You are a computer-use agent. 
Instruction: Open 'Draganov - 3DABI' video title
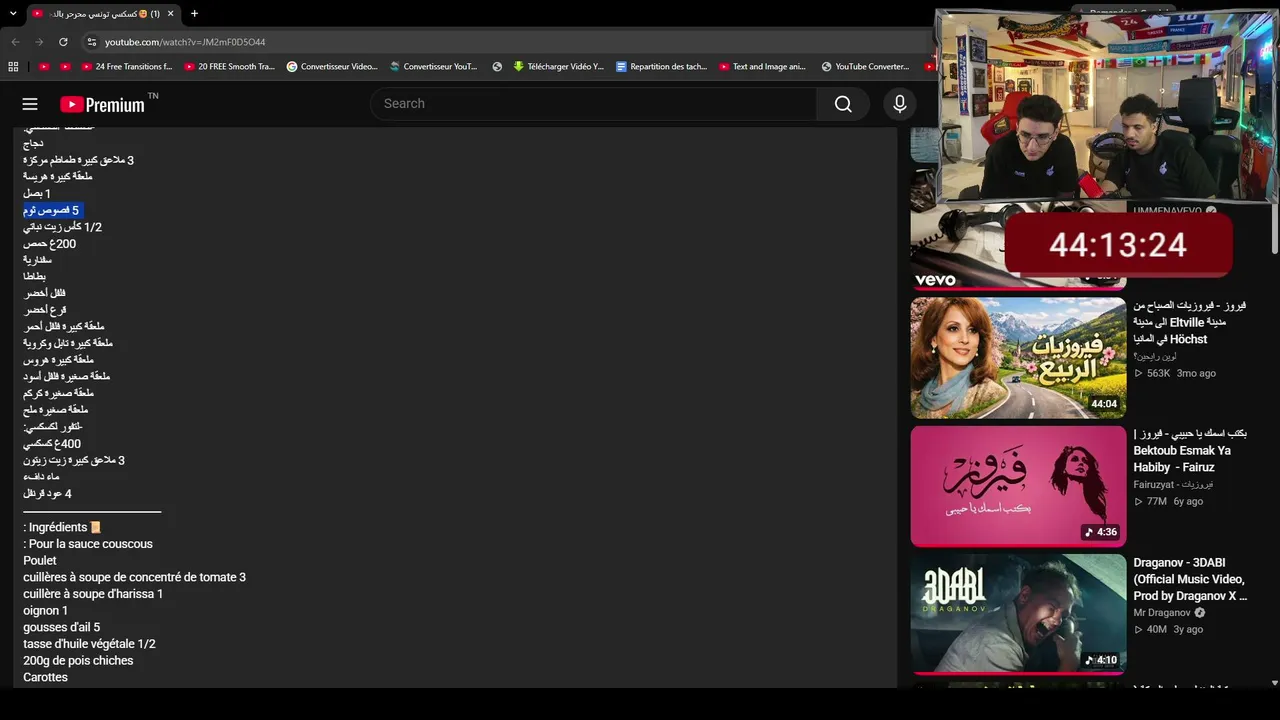pyautogui.click(x=1190, y=579)
